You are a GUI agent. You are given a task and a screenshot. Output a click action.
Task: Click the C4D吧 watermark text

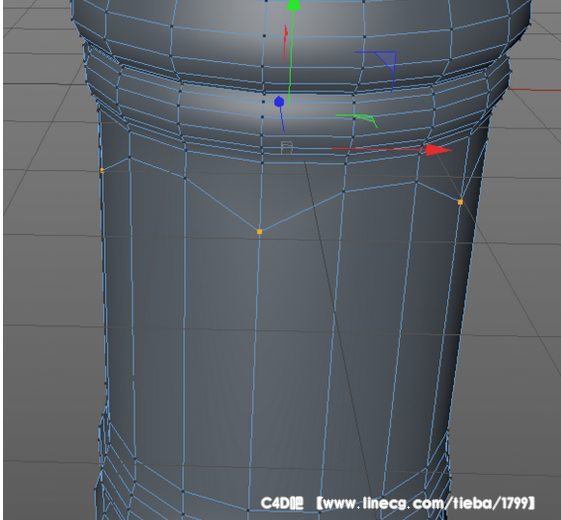pyautogui.click(x=282, y=503)
